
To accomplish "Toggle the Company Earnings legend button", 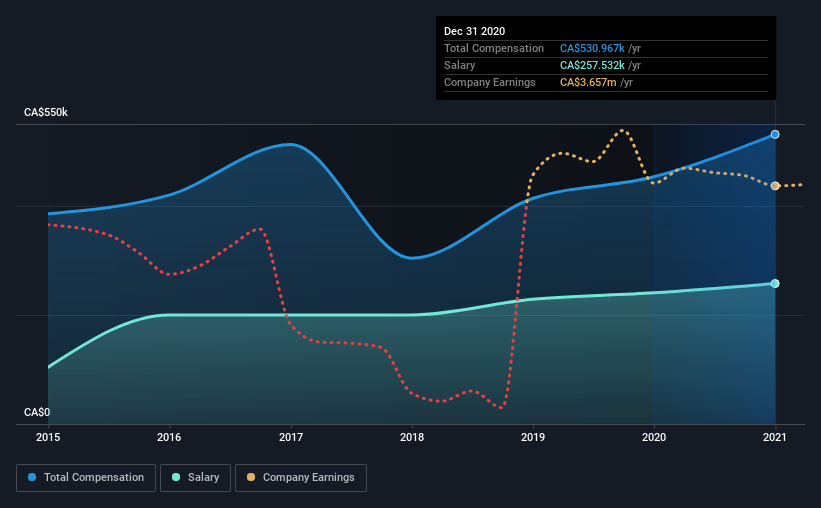I will [301, 478].
